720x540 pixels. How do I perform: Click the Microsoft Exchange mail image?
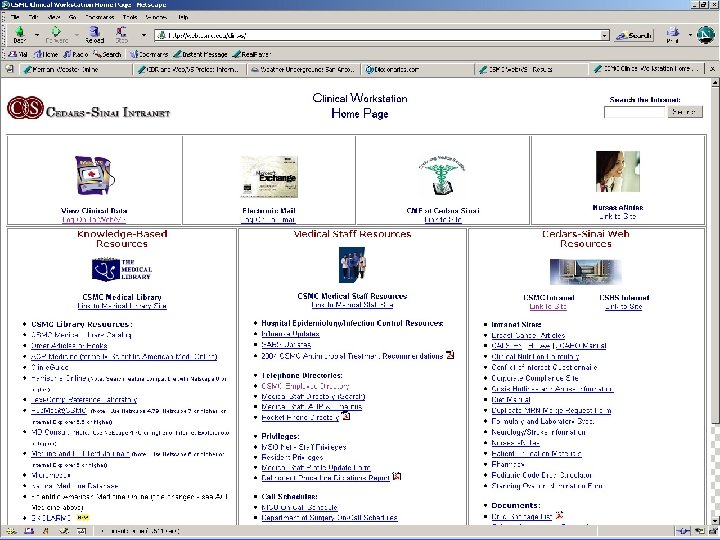269,177
